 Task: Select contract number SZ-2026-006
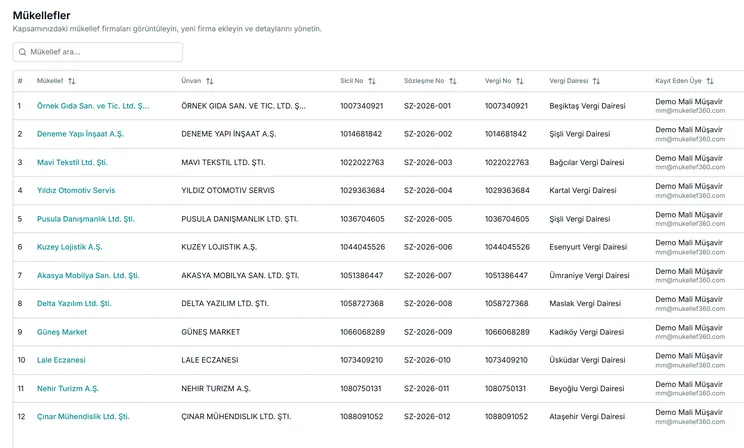coord(428,247)
